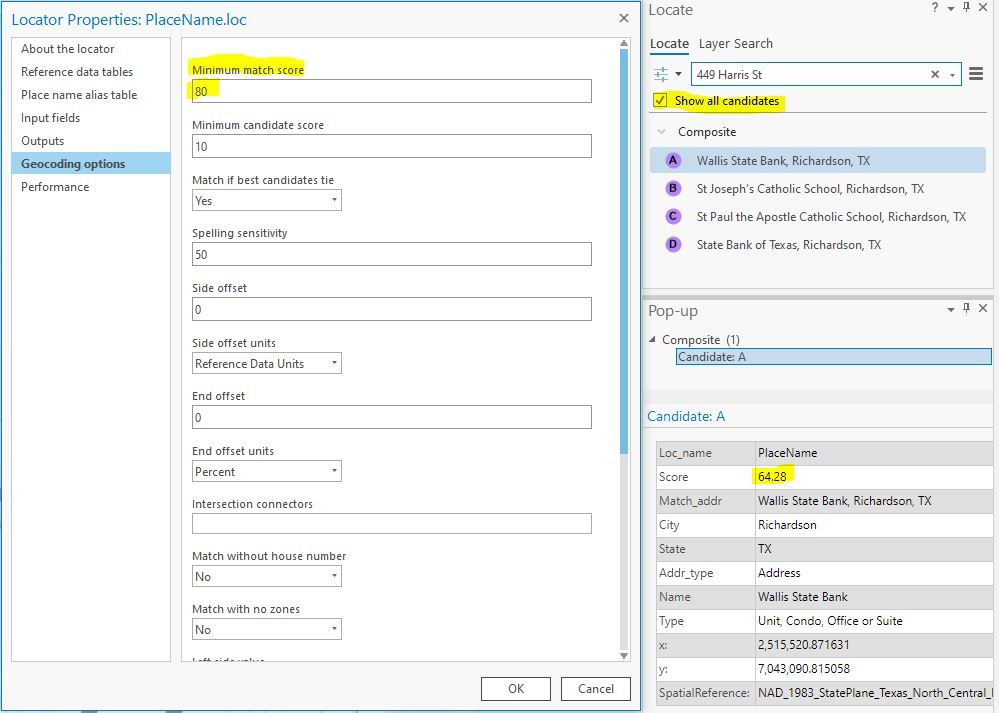This screenshot has width=999, height=713.
Task: Open the Performance page
Action: [x=91, y=187]
